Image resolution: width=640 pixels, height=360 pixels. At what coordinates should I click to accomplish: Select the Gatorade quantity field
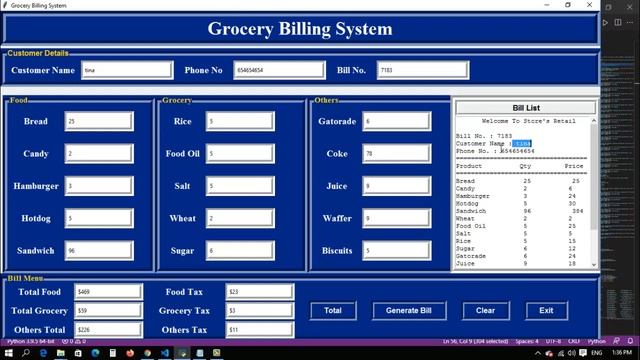[397, 121]
